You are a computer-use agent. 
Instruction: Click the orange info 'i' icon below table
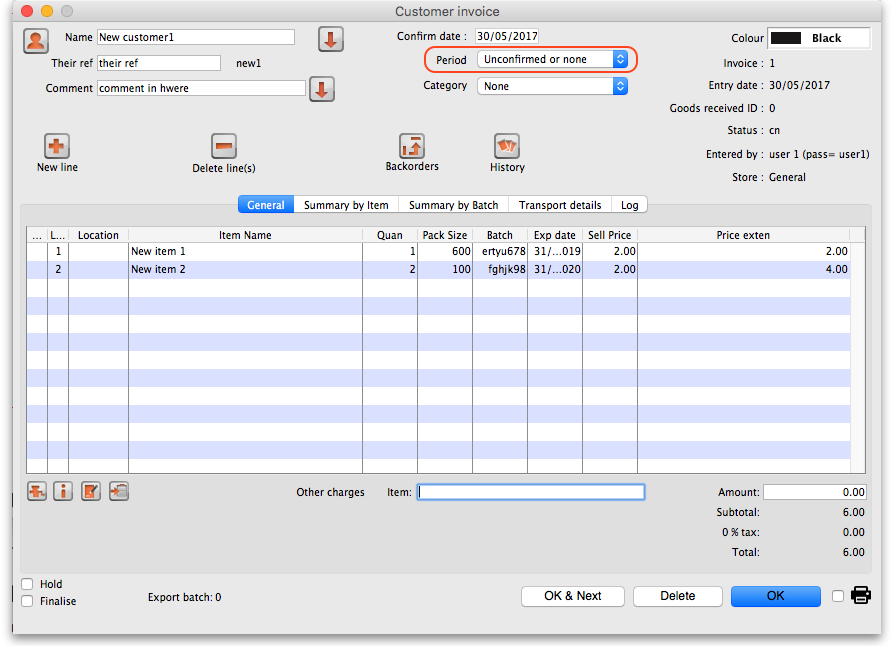(x=63, y=491)
